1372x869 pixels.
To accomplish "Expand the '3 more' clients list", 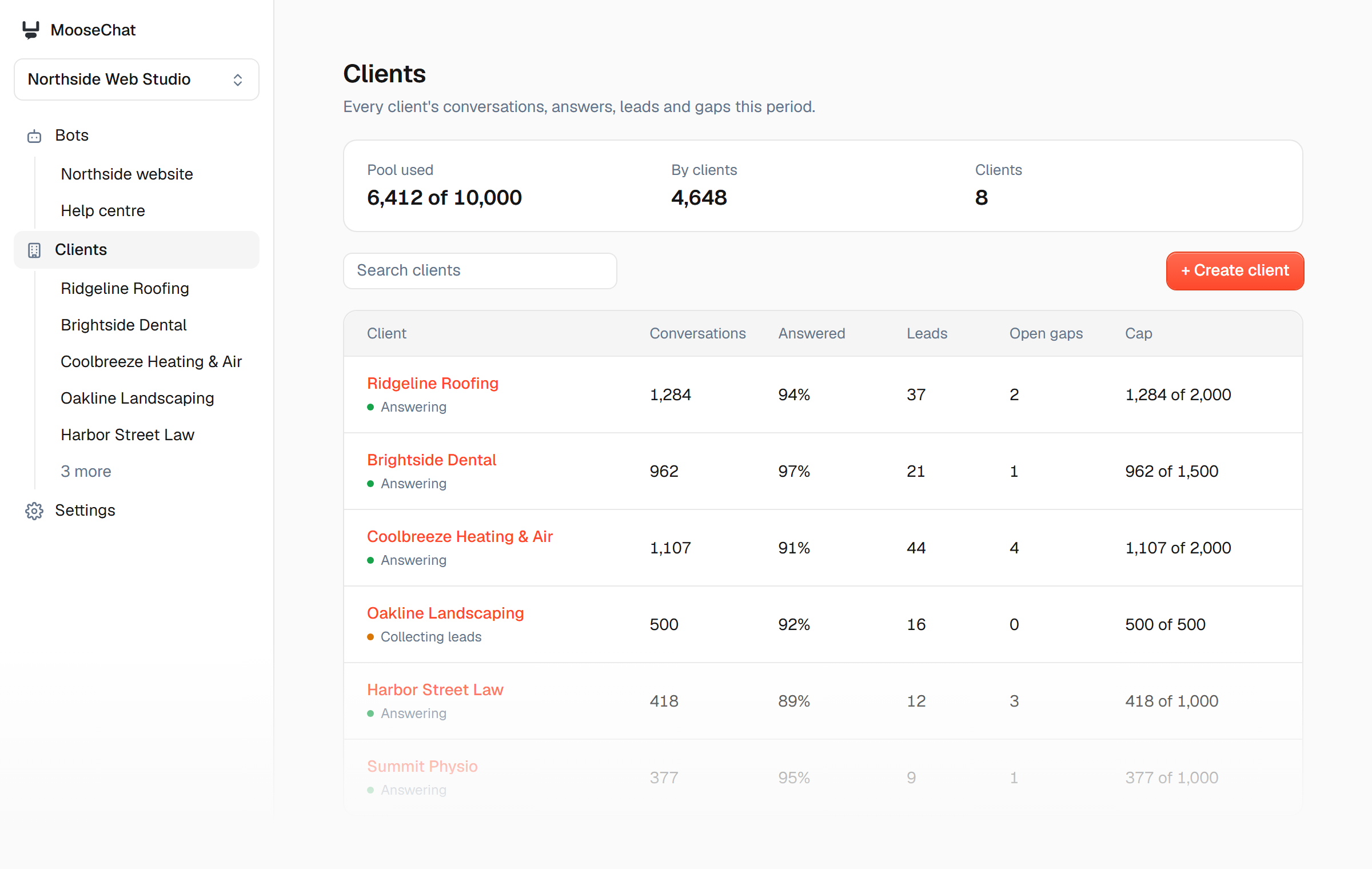I will (x=86, y=472).
